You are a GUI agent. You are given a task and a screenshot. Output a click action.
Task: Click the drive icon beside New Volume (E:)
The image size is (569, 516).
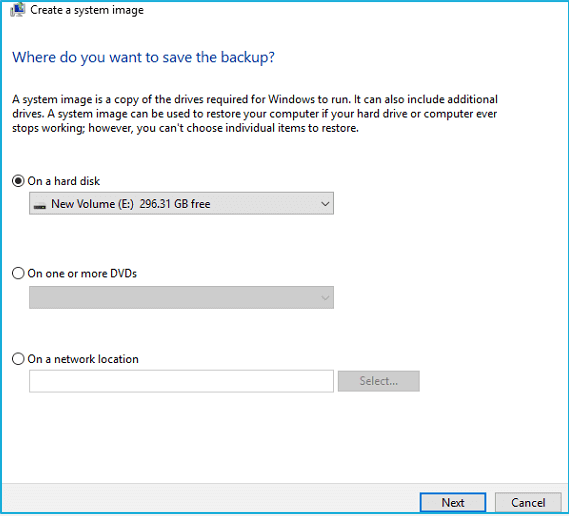(x=40, y=205)
